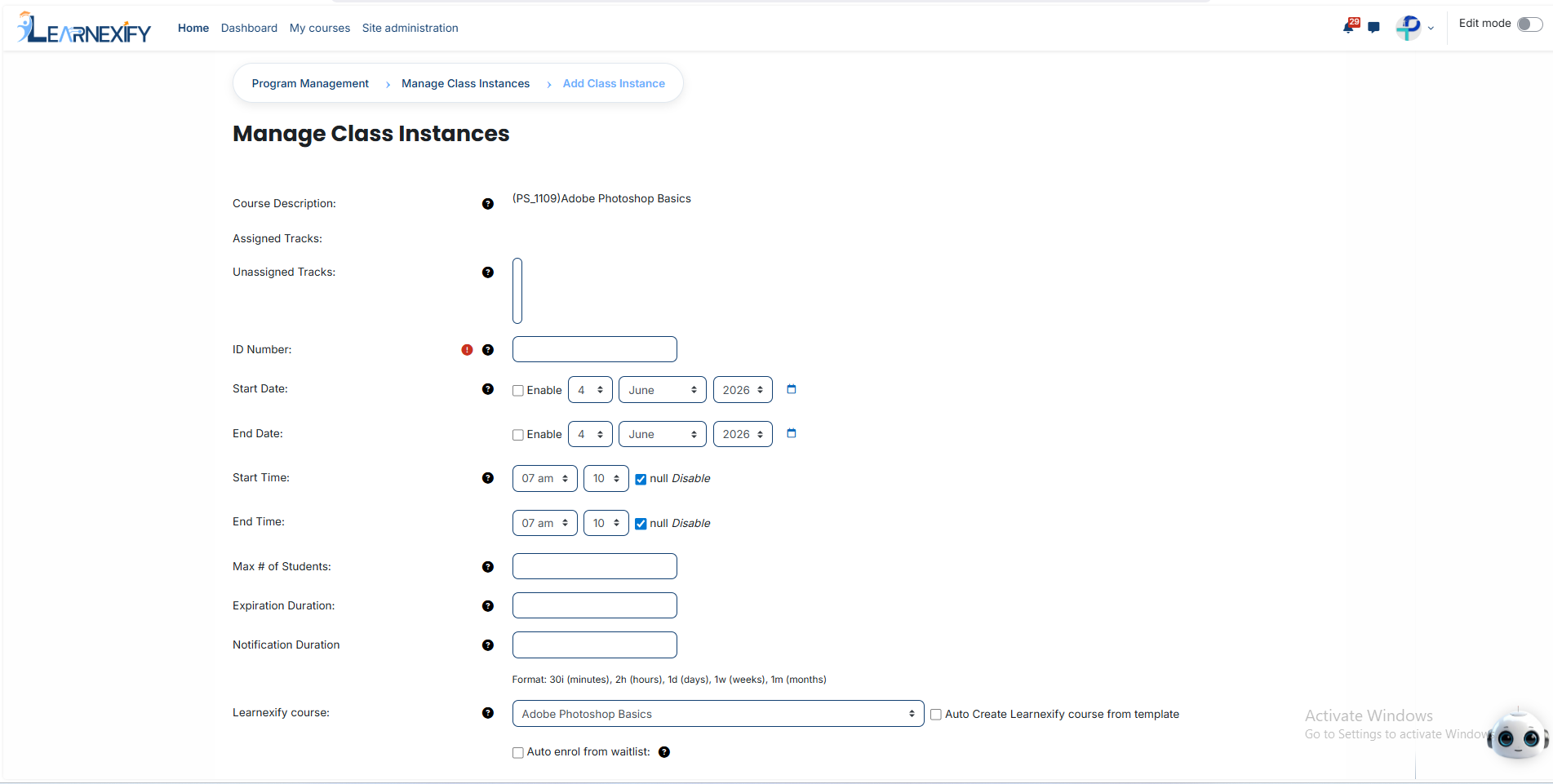
Task: Check Auto Create Learnexify course from template
Action: tap(936, 715)
